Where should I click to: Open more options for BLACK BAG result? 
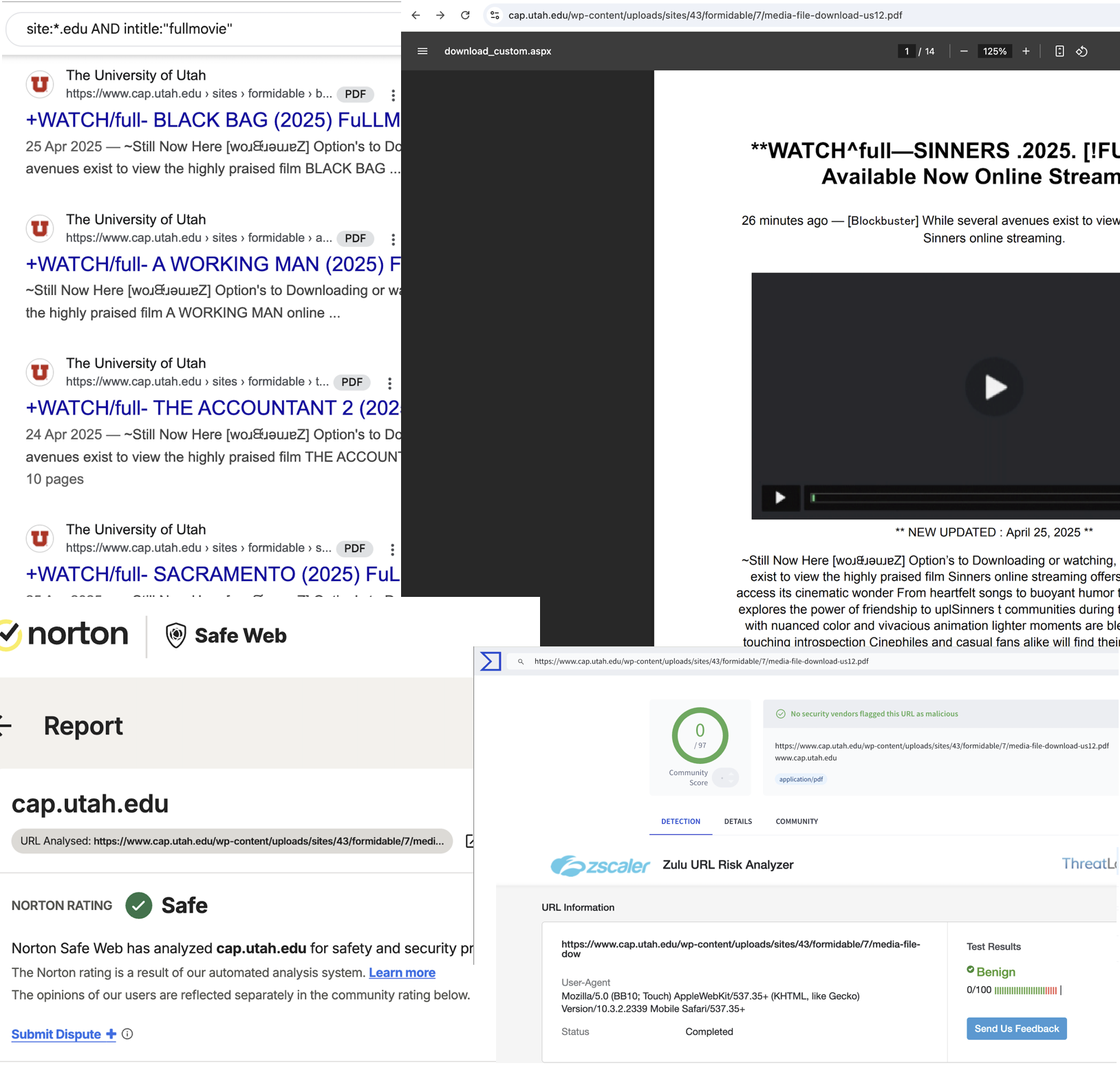393,95
